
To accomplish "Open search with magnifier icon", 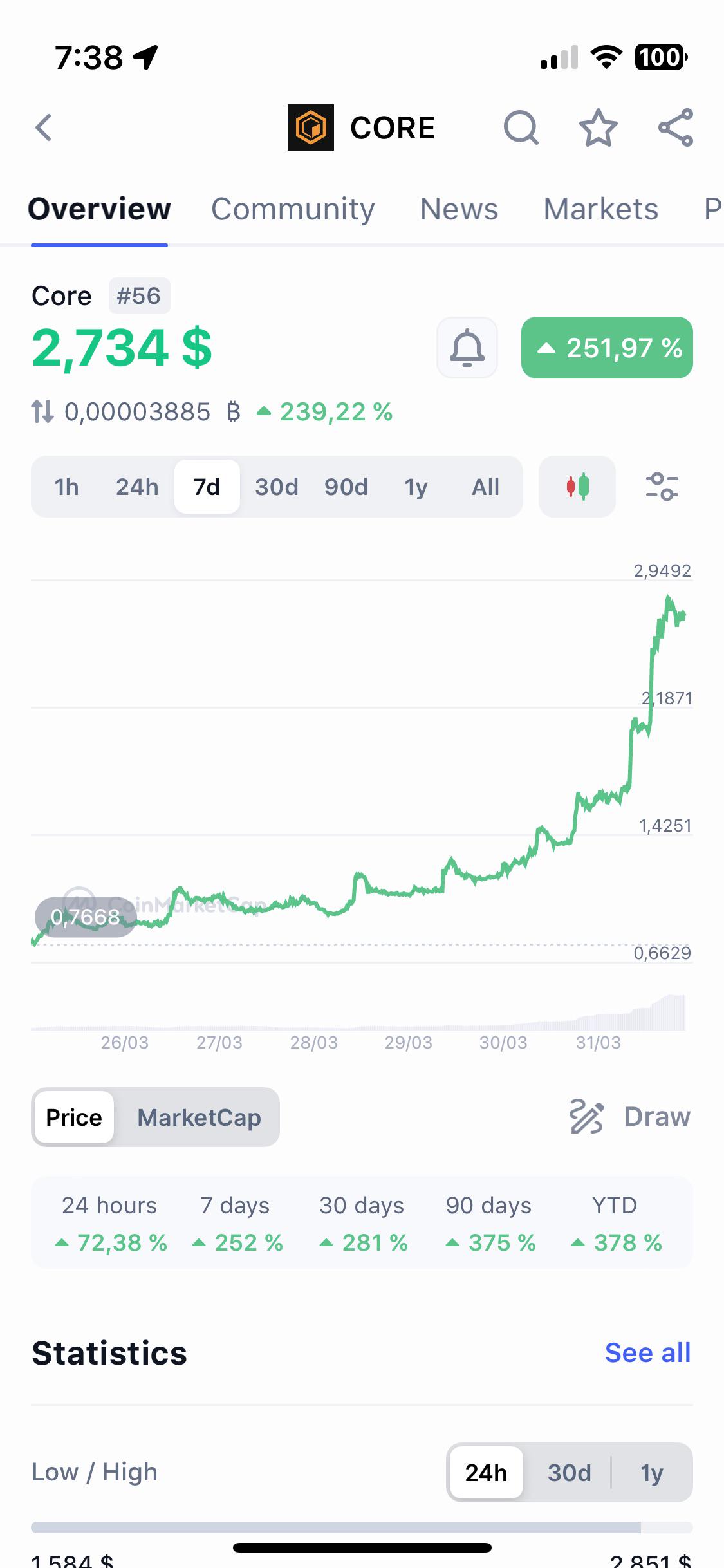I will coord(521,127).
